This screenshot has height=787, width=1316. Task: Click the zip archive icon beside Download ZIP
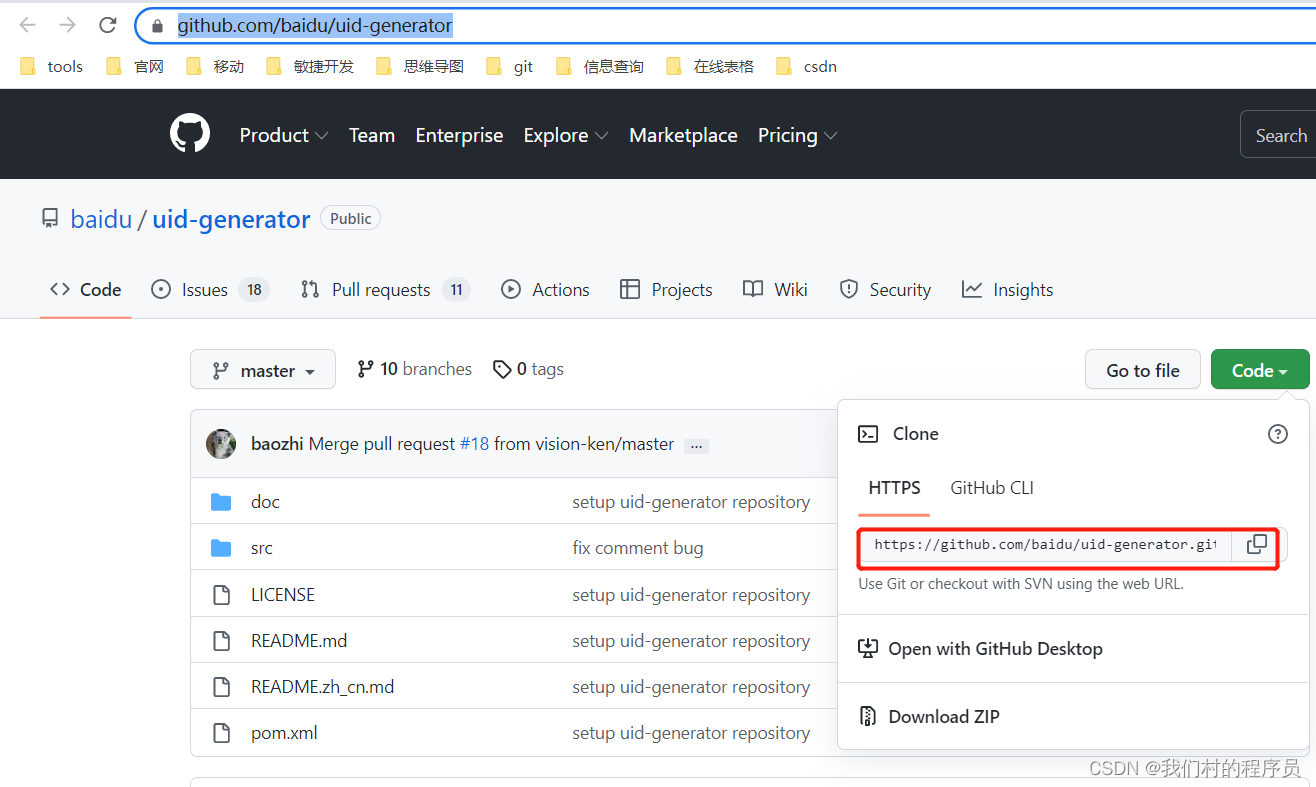(868, 716)
